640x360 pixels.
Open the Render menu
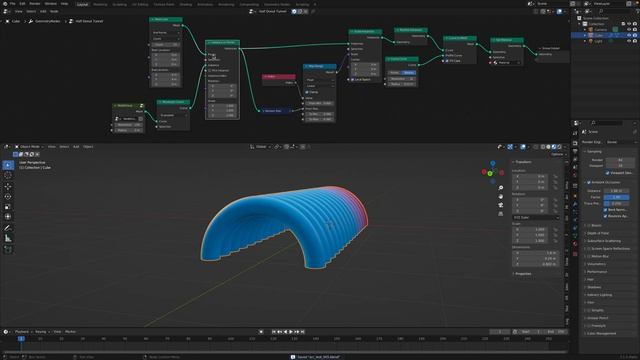pos(35,4)
